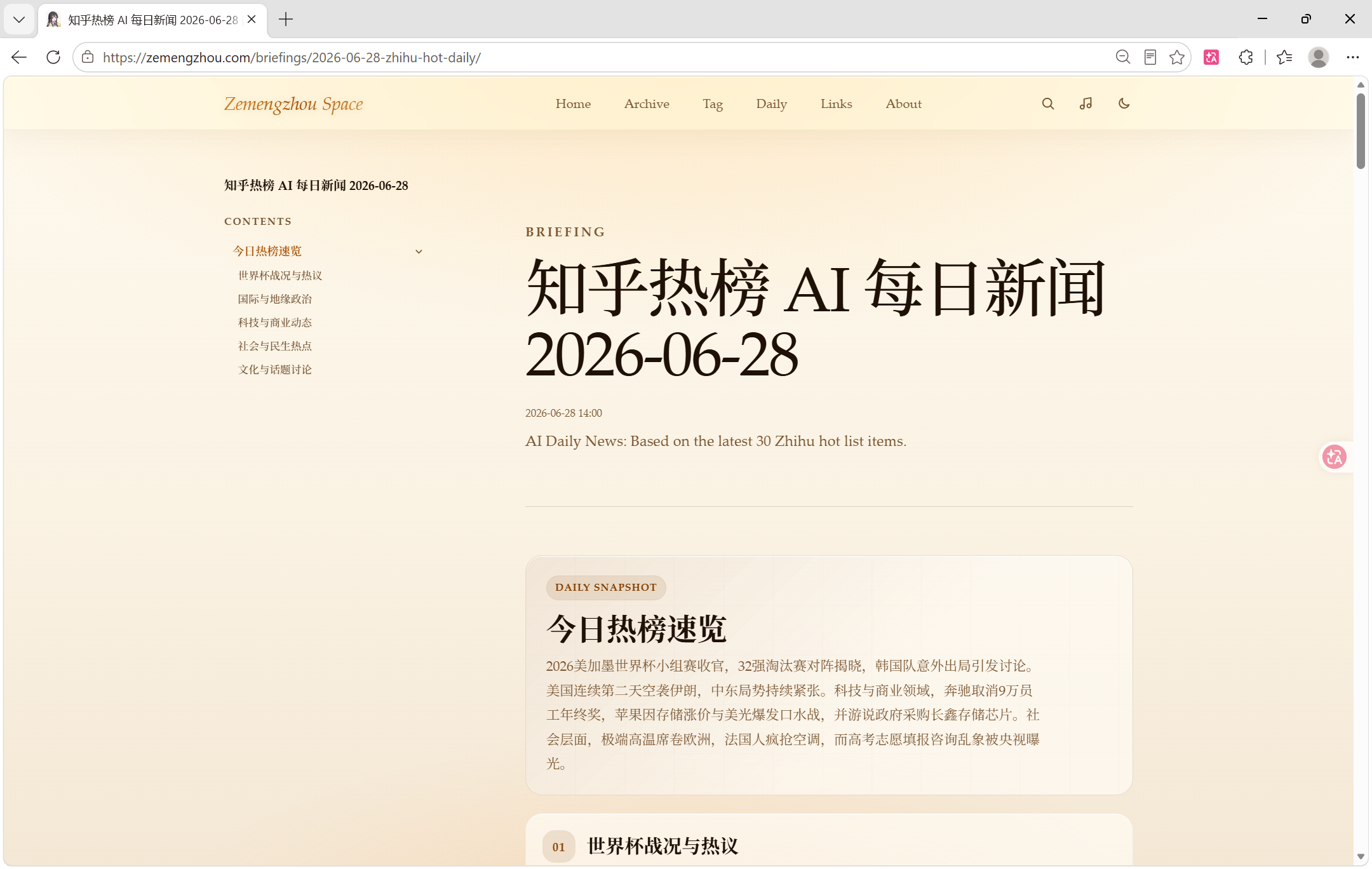Refresh the current page
Screen dimensions: 1372x869
pos(53,57)
